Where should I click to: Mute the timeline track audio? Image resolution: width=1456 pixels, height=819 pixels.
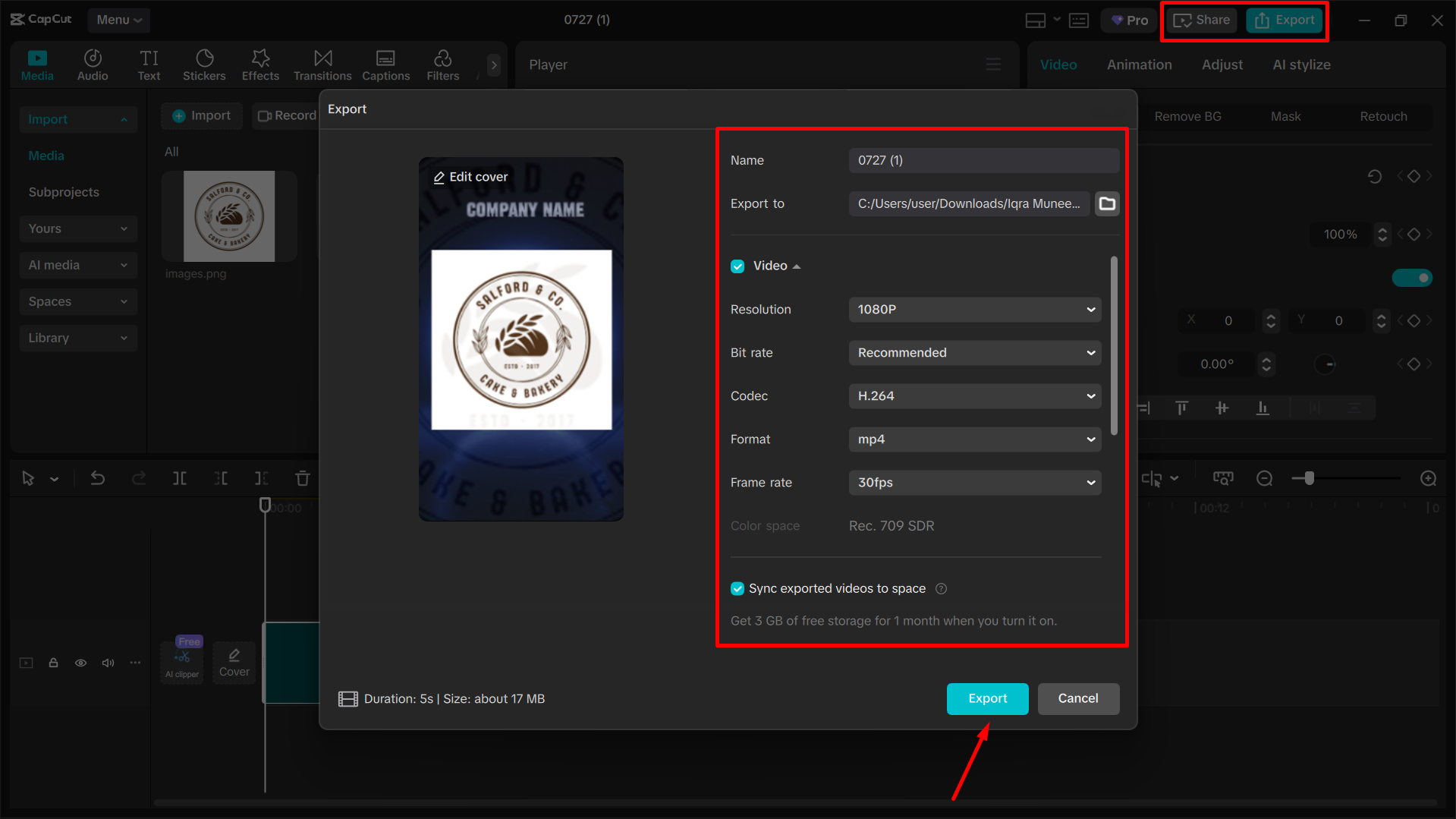pyautogui.click(x=108, y=663)
